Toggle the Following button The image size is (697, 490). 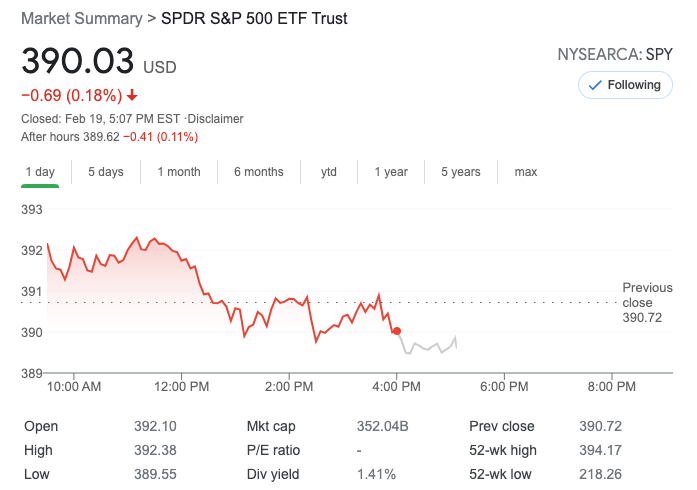coord(625,86)
